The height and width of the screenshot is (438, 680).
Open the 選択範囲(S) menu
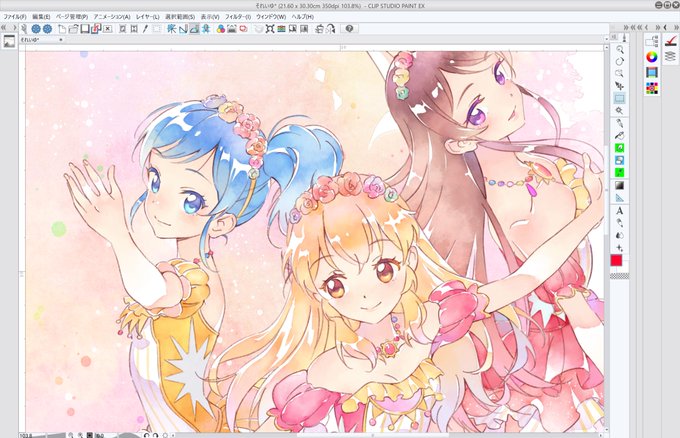[180, 17]
